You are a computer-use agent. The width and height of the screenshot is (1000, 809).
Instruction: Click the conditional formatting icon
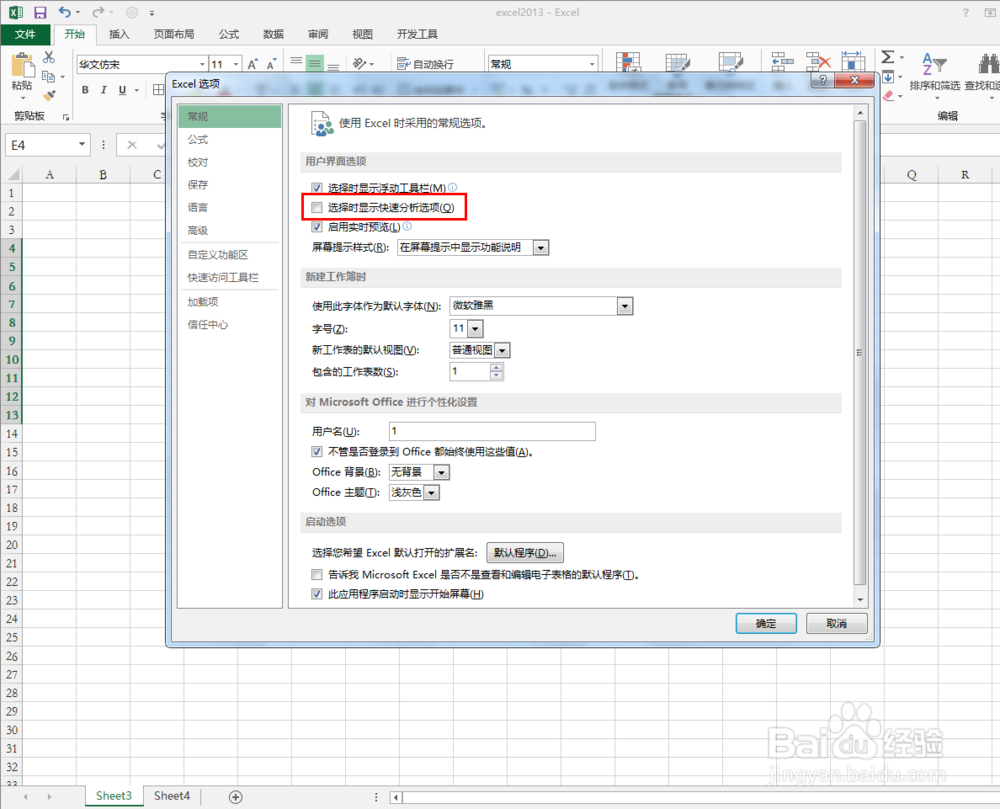click(628, 63)
